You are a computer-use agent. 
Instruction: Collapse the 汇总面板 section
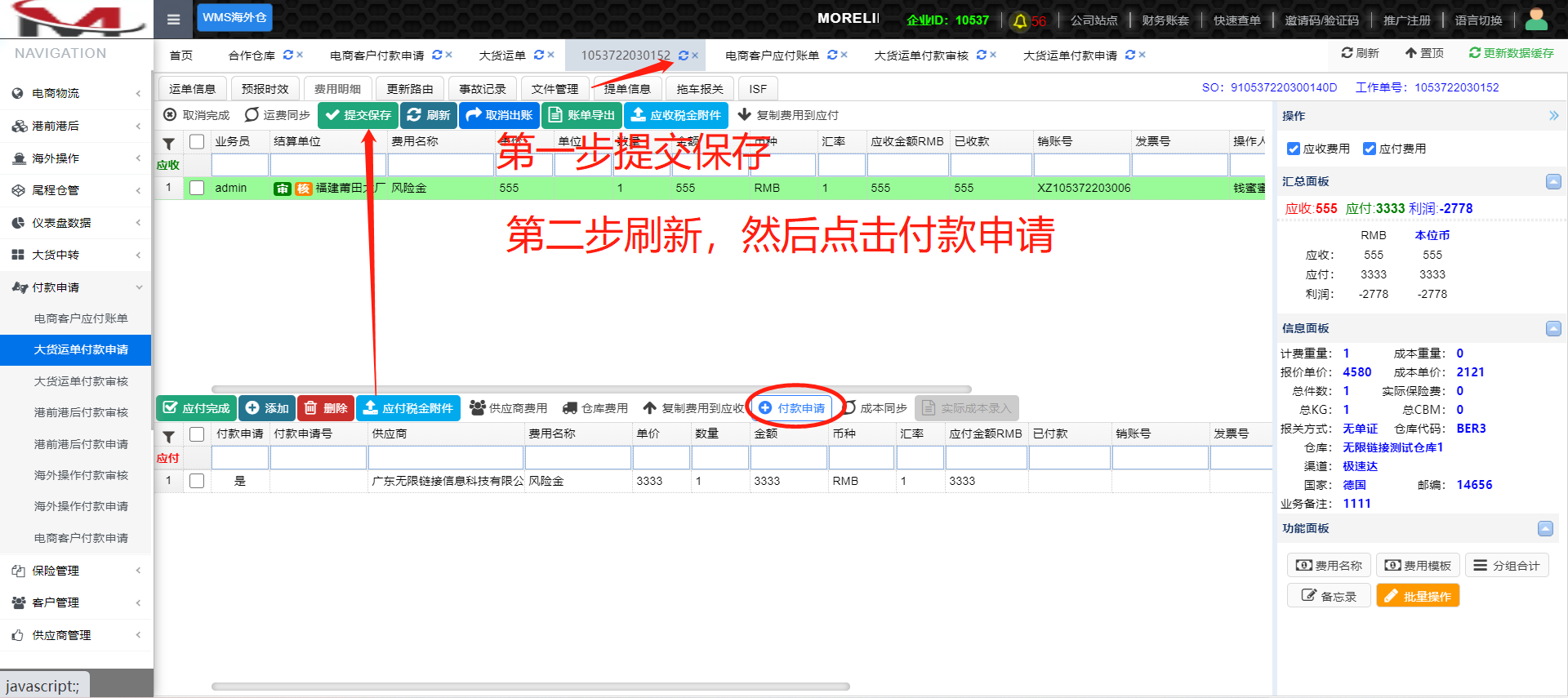click(1553, 181)
